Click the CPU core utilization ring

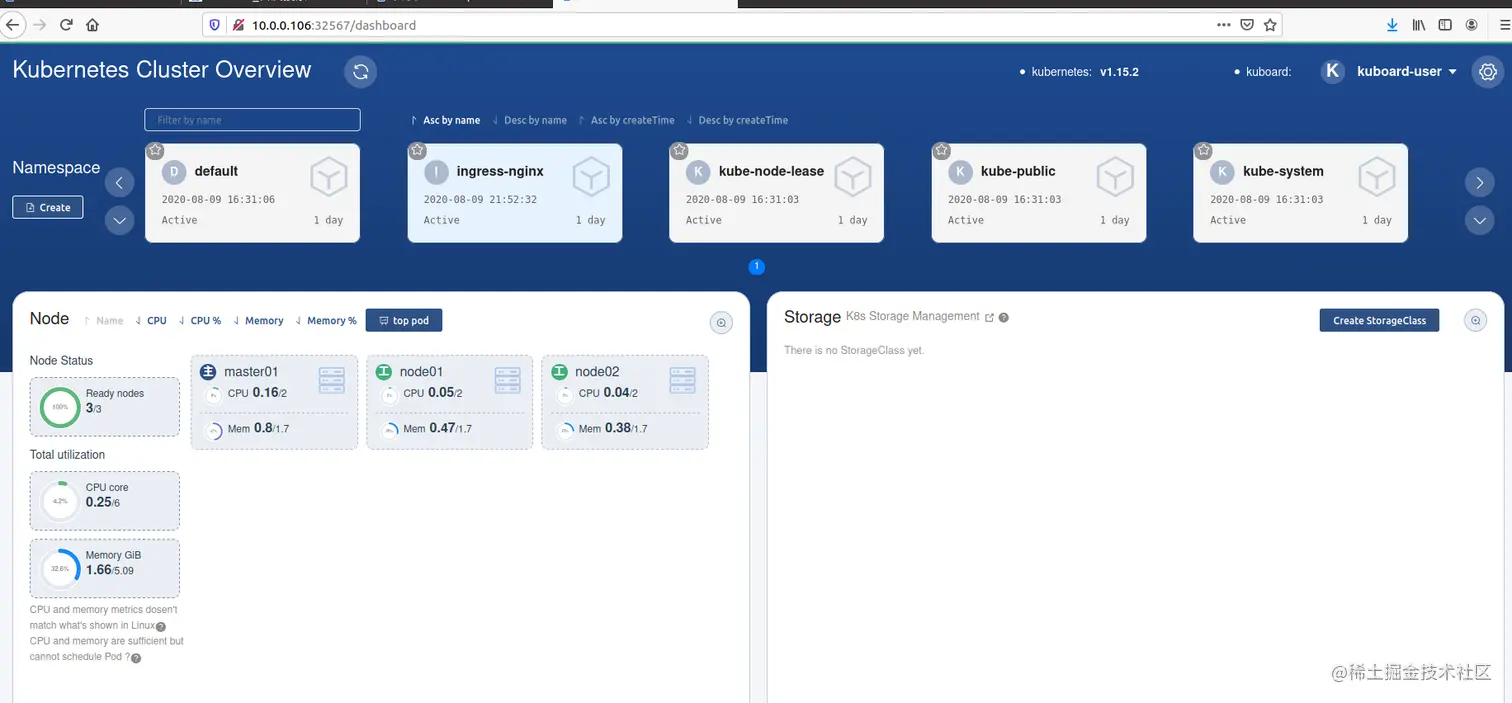pyautogui.click(x=60, y=501)
